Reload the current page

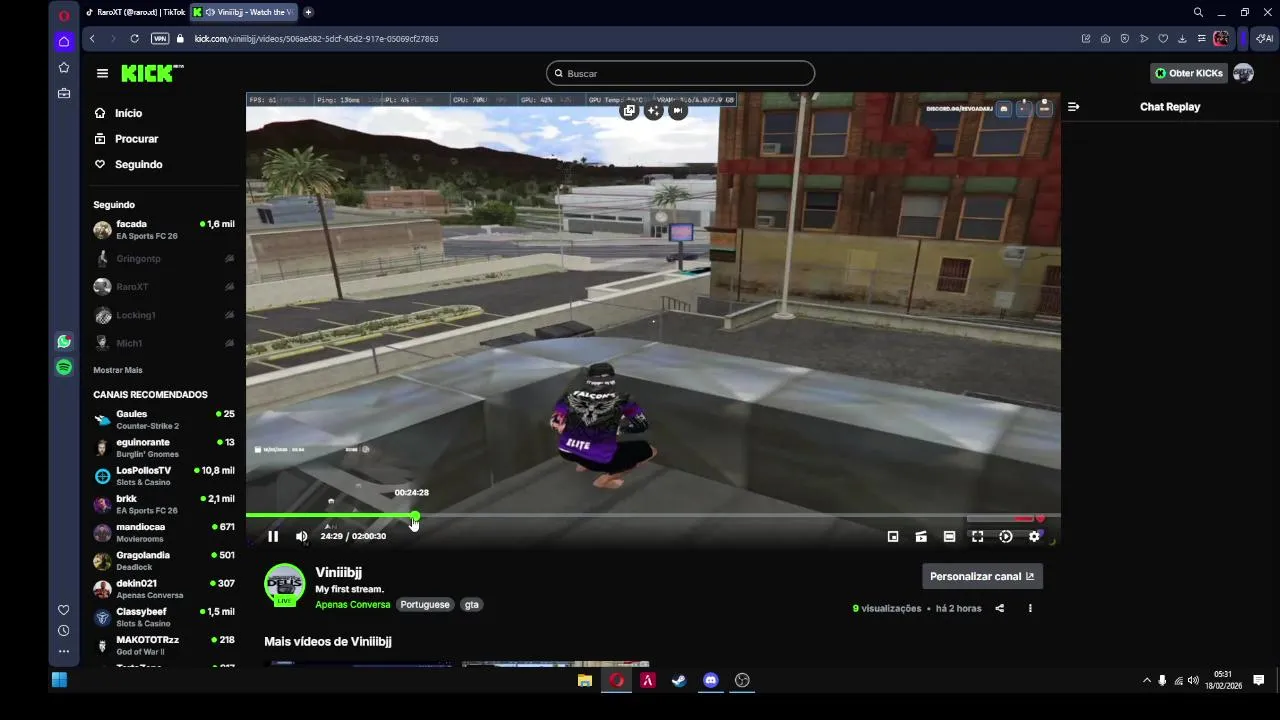(134, 39)
